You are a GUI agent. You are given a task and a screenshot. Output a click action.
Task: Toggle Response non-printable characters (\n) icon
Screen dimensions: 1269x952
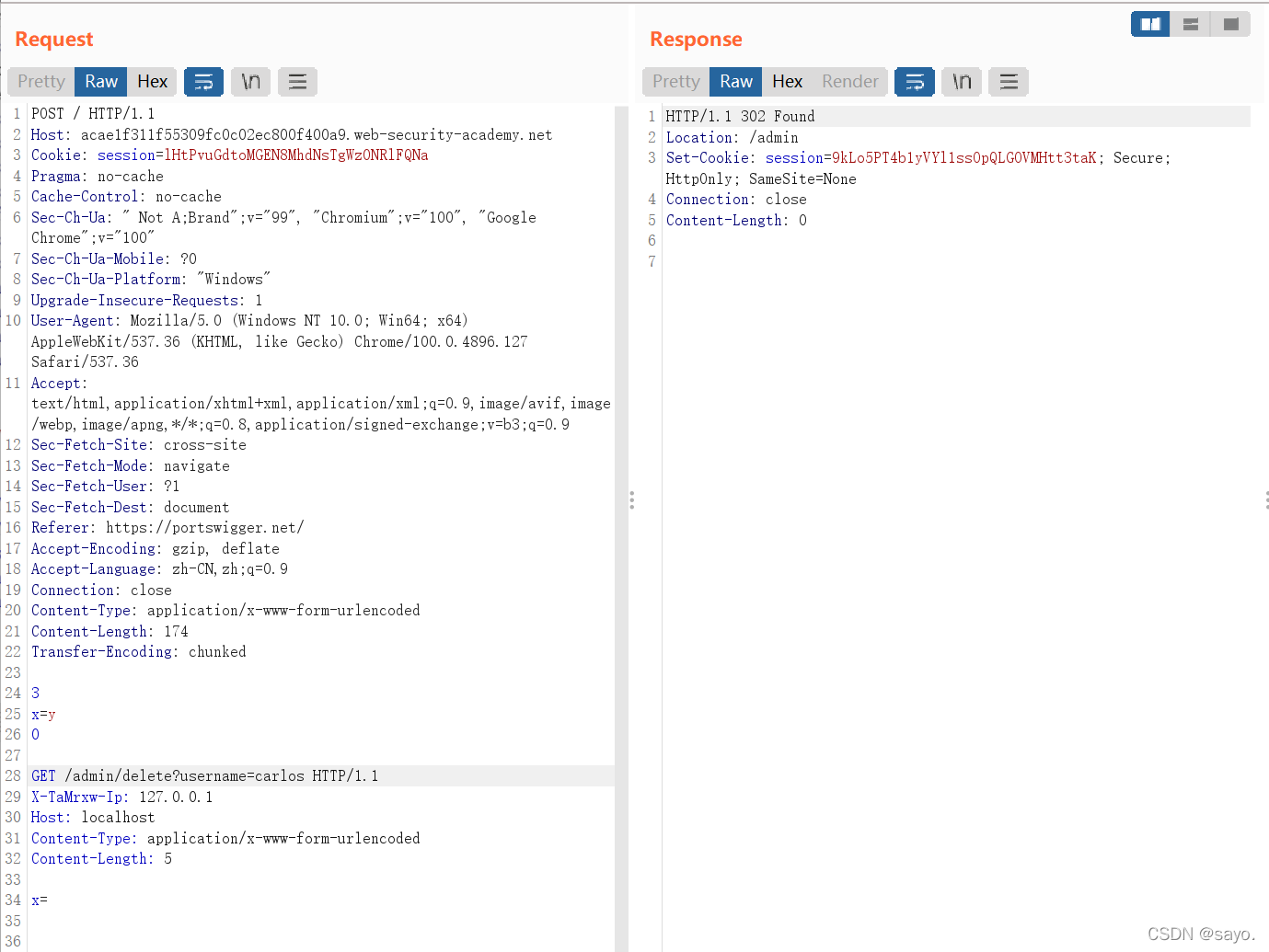[962, 82]
